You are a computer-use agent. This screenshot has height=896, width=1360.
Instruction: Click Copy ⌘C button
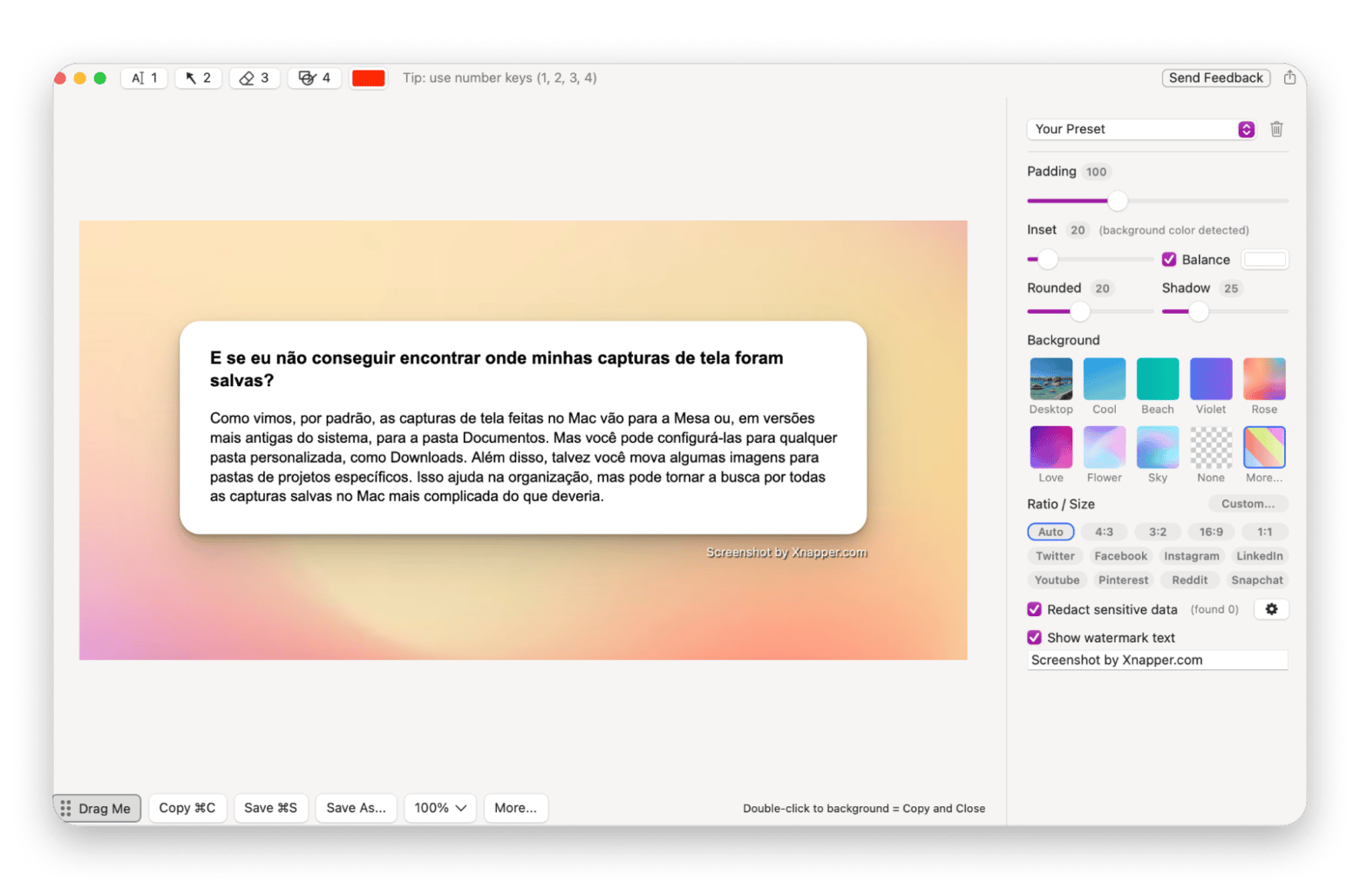click(187, 808)
